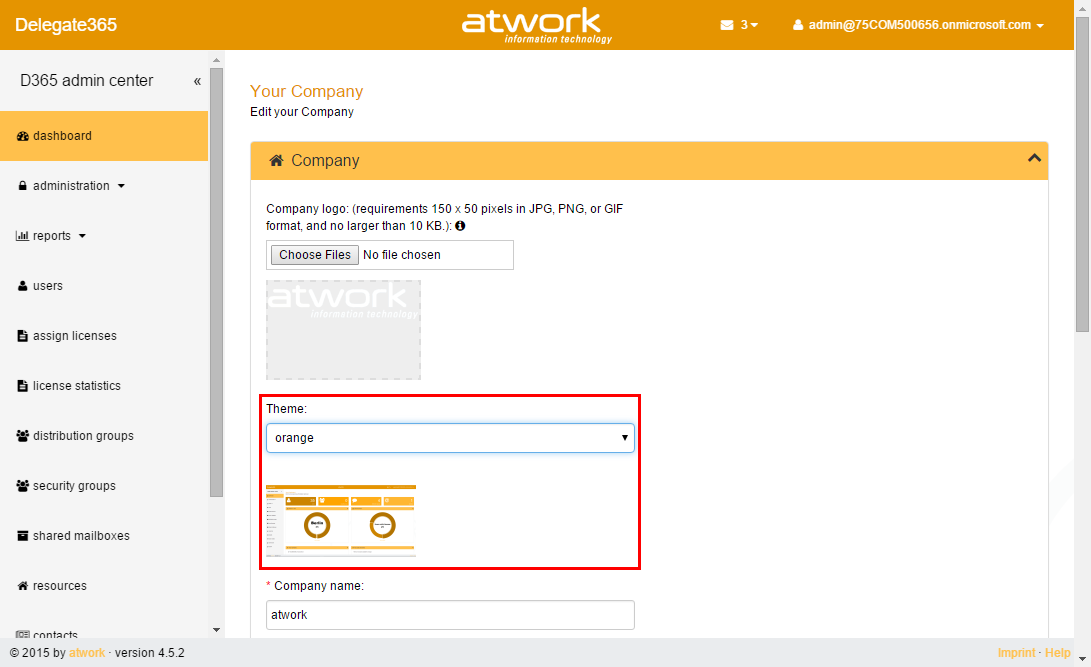Viewport: 1091px width, 667px height.
Task: Click the company logo preview image
Action: [344, 330]
